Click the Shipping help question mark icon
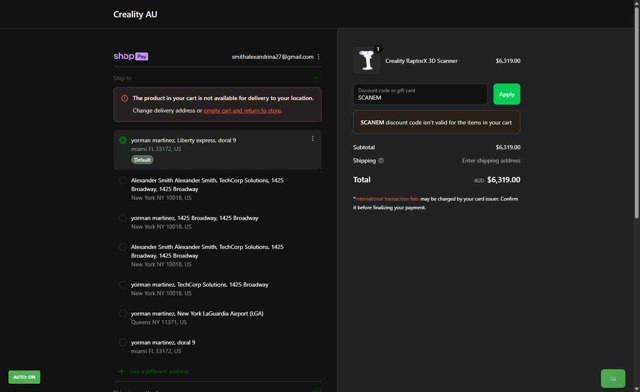Viewport: 640px width, 392px height. [x=381, y=160]
